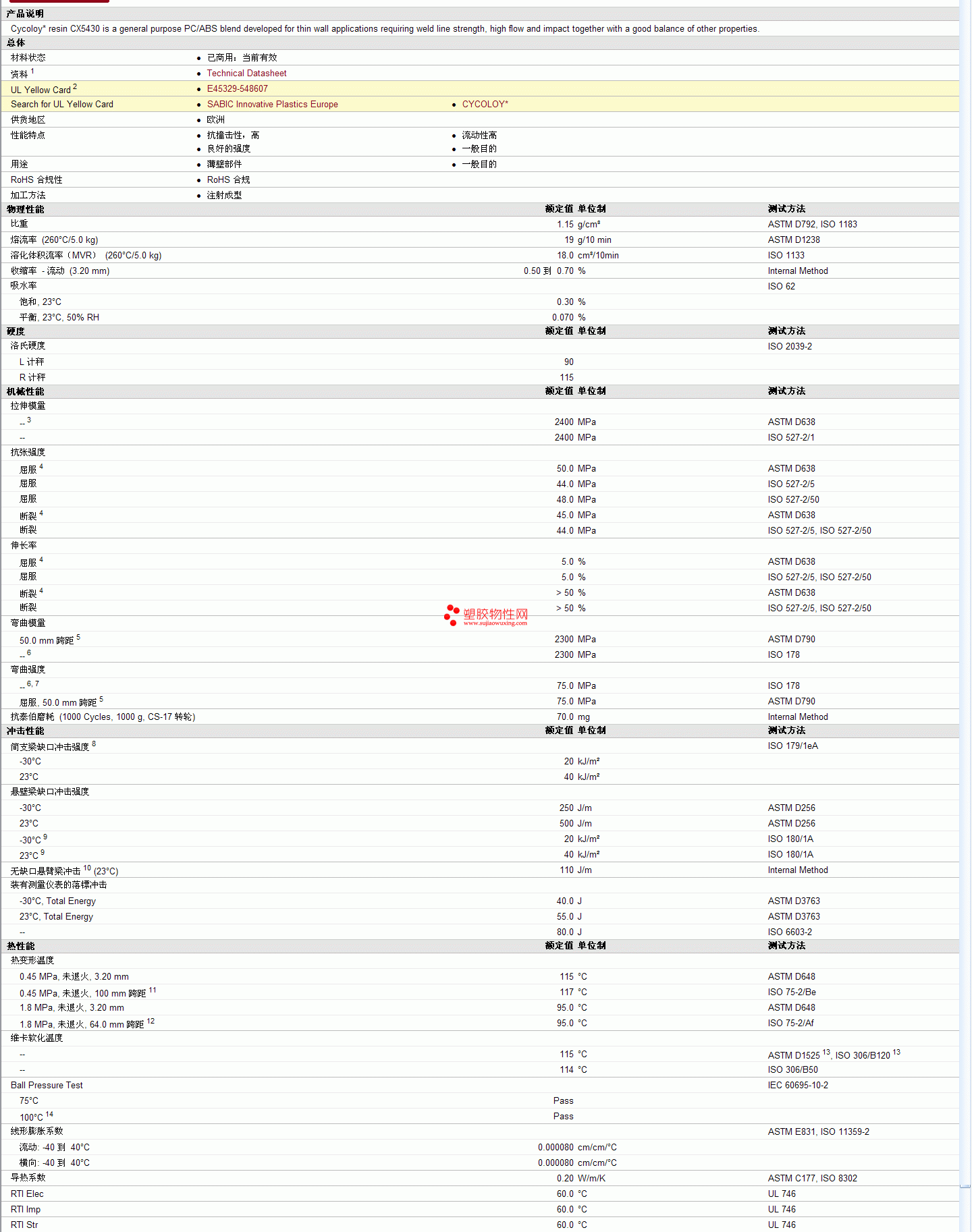Click the ISO 2039-2 test method

(x=790, y=346)
